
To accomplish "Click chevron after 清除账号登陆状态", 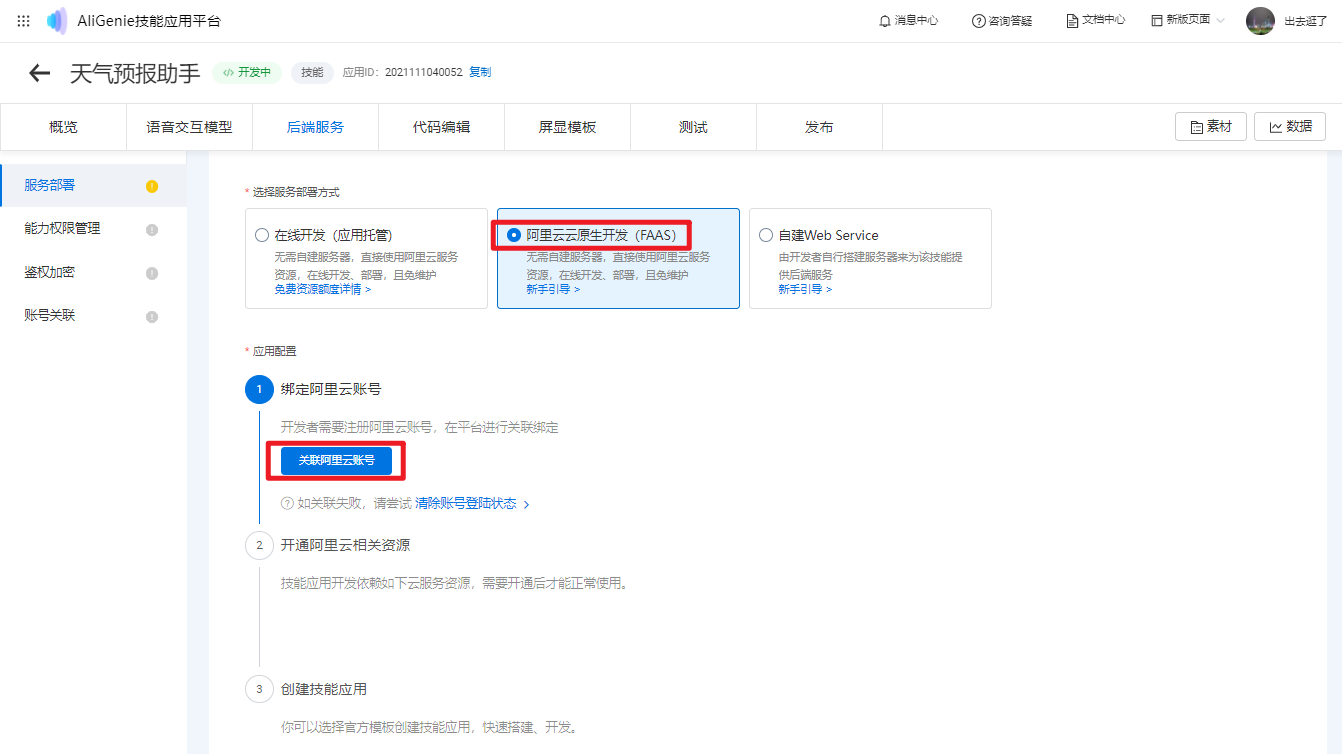I will (526, 505).
